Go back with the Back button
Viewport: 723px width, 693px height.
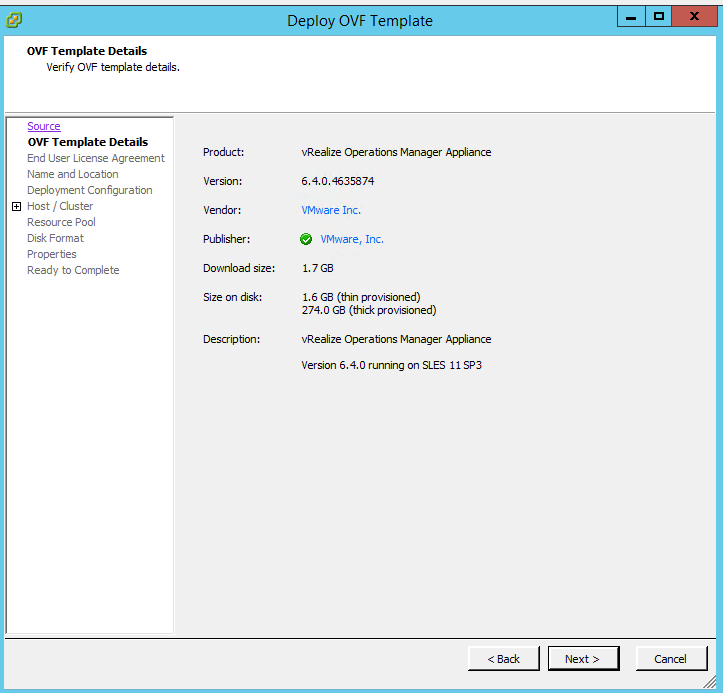(x=503, y=659)
